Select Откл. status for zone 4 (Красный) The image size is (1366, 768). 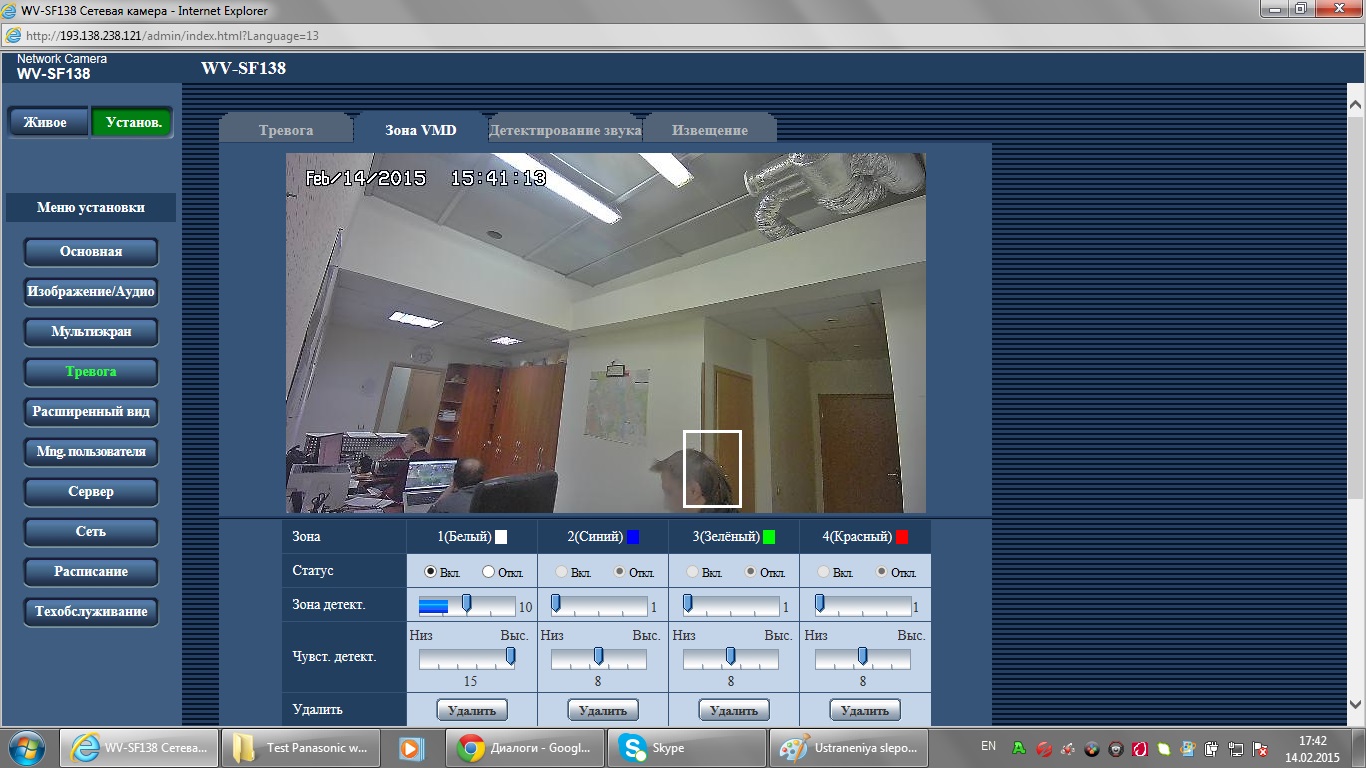[x=881, y=572]
